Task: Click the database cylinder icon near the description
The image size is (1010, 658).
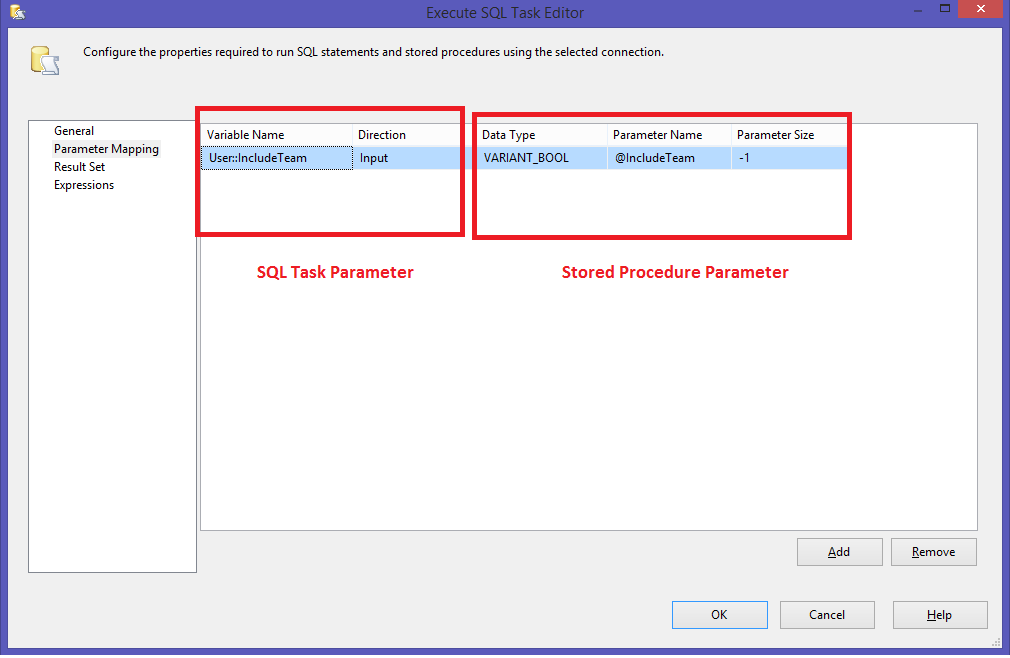Action: tap(44, 58)
